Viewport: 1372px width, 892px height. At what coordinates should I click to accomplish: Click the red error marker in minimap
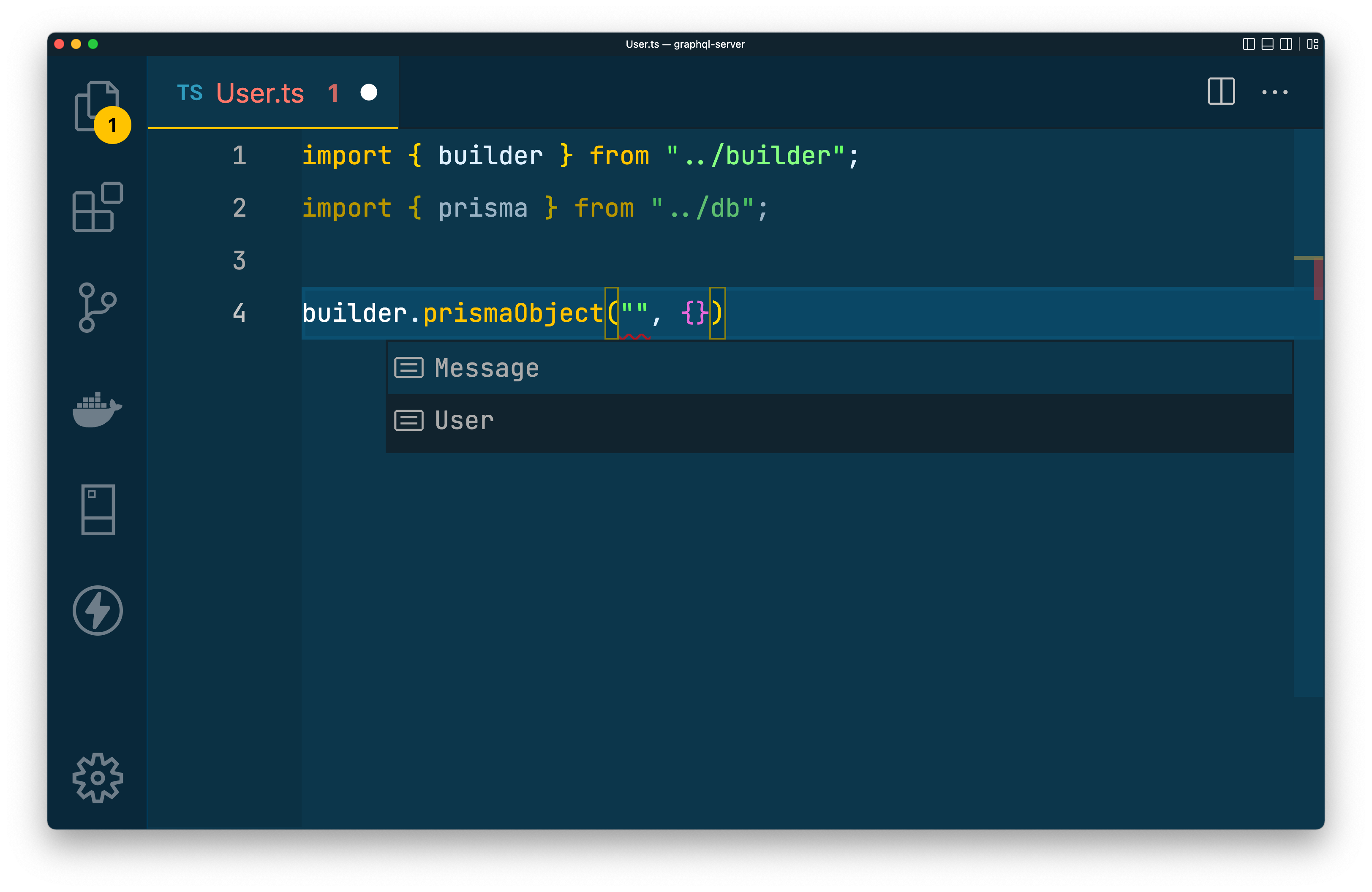1318,280
